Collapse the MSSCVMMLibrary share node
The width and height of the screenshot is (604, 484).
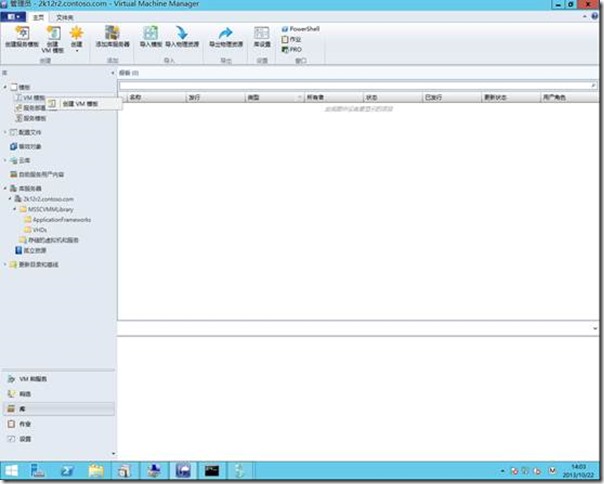[x=15, y=209]
